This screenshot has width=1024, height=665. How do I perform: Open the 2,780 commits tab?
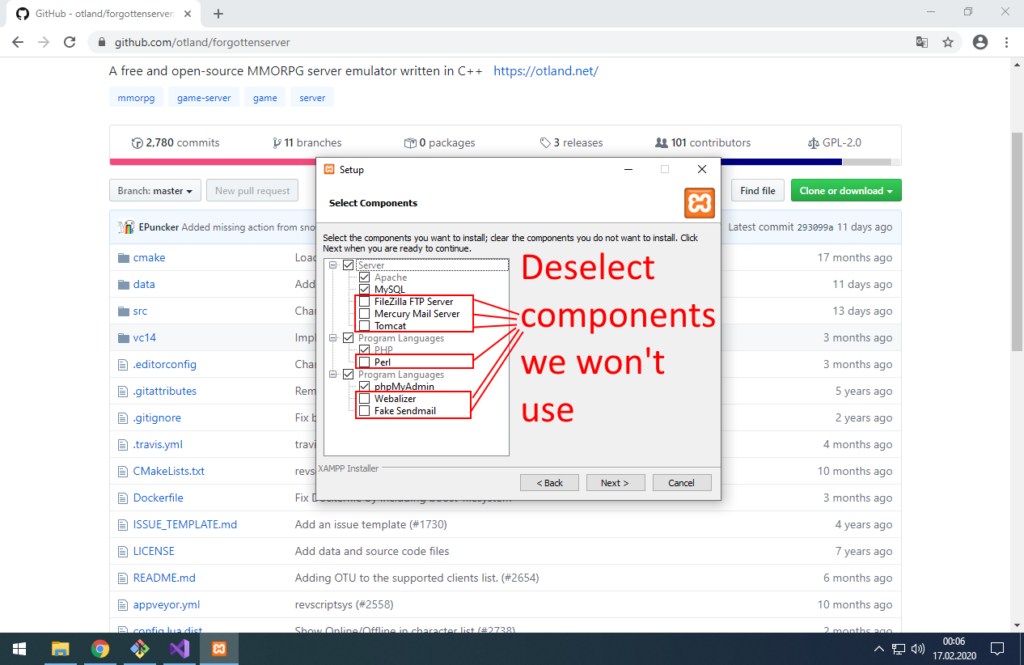(x=175, y=142)
